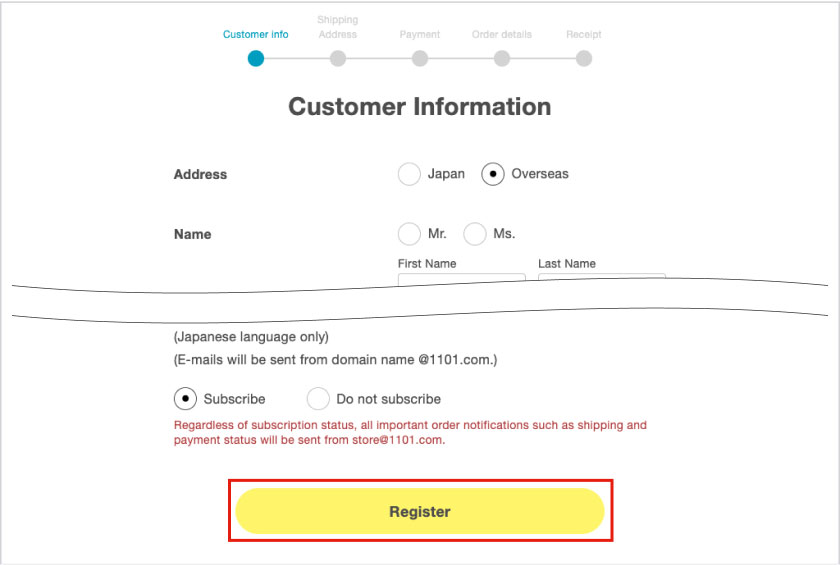Click the Receipt step label
840x565 pixels.
click(584, 34)
